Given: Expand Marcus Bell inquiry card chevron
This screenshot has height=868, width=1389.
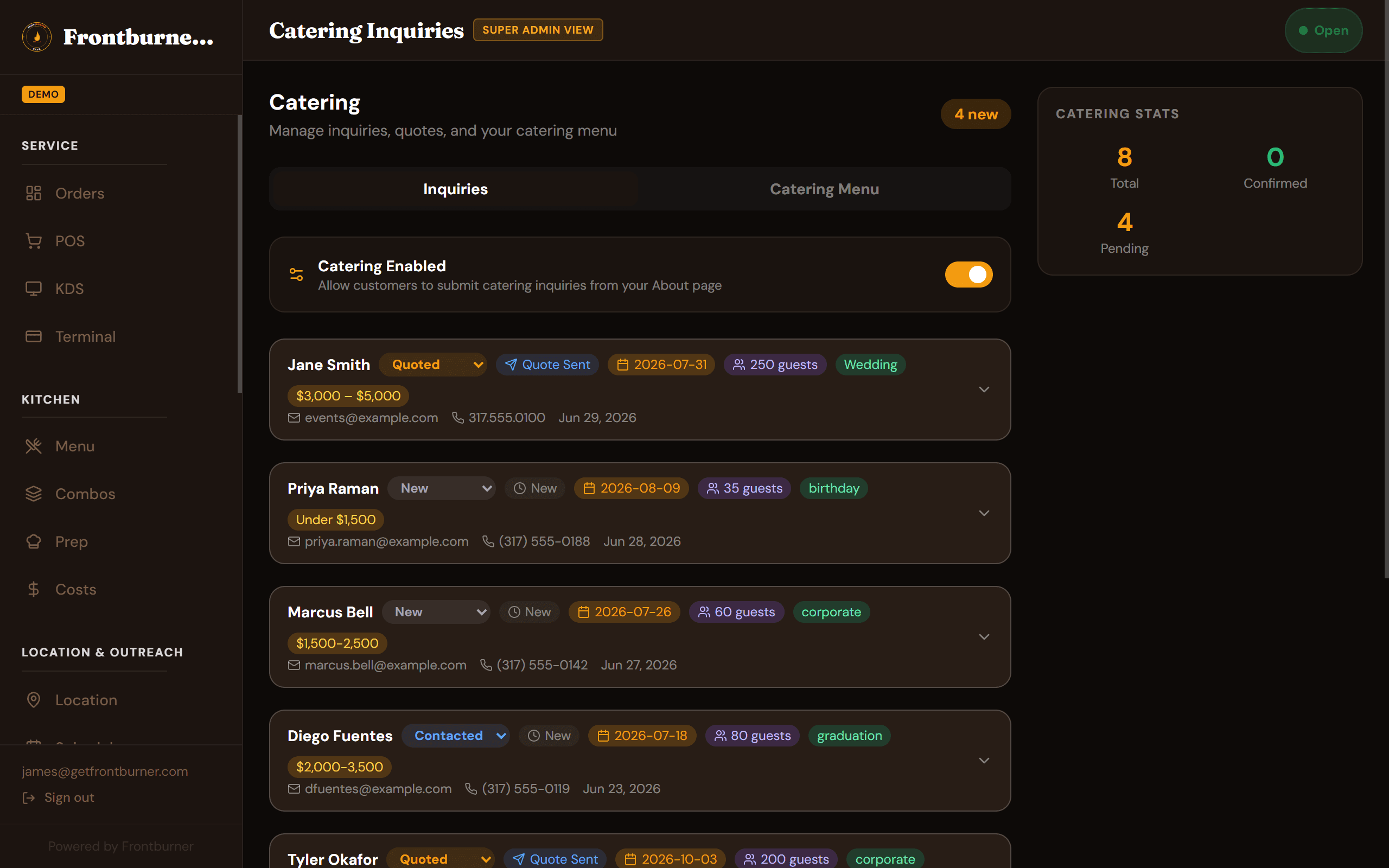Looking at the screenshot, I should pos(984,637).
